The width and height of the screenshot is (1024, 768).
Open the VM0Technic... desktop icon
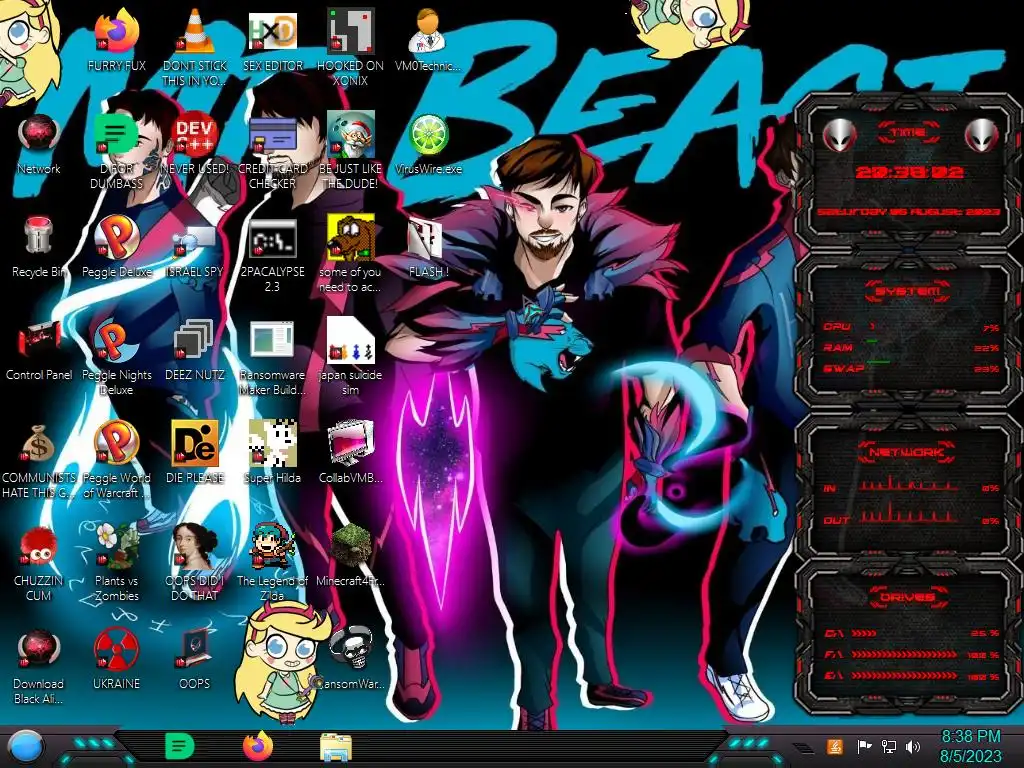pyautogui.click(x=428, y=31)
